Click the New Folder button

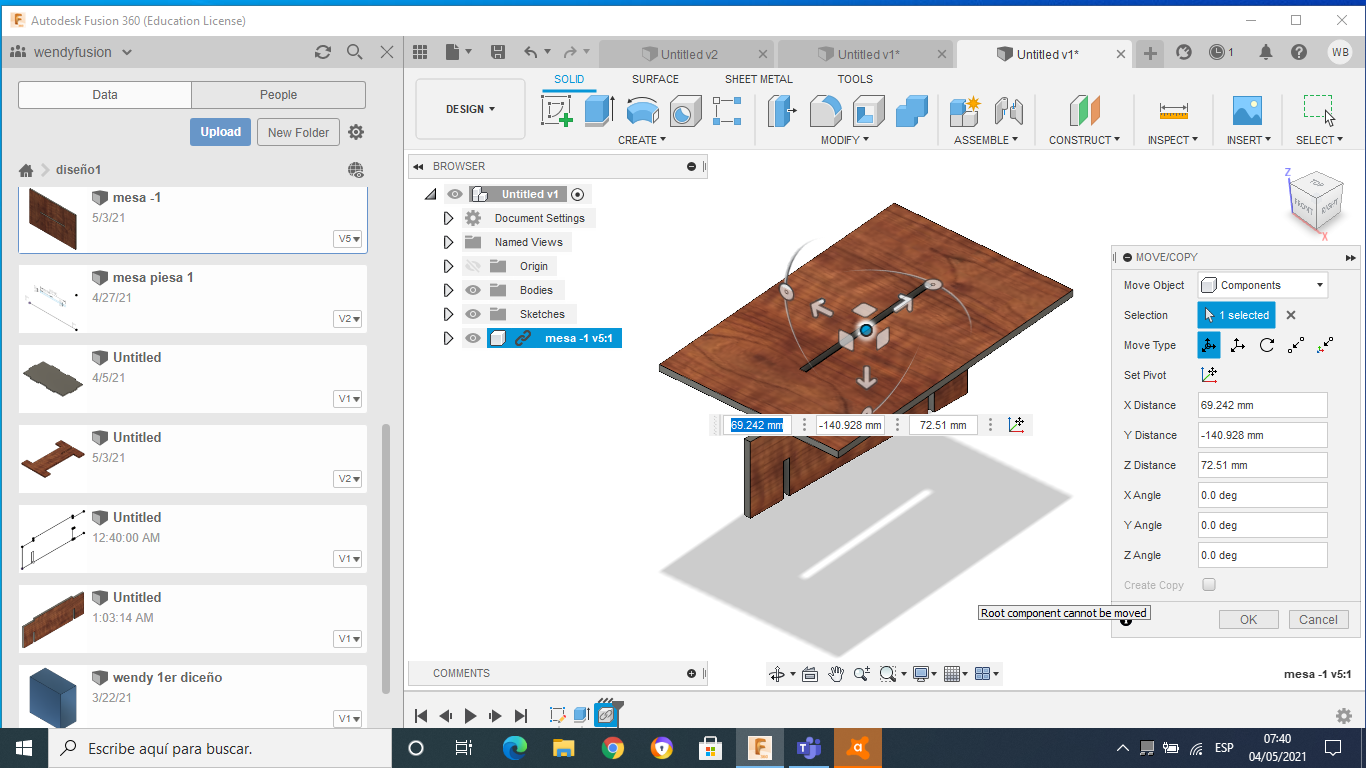298,132
